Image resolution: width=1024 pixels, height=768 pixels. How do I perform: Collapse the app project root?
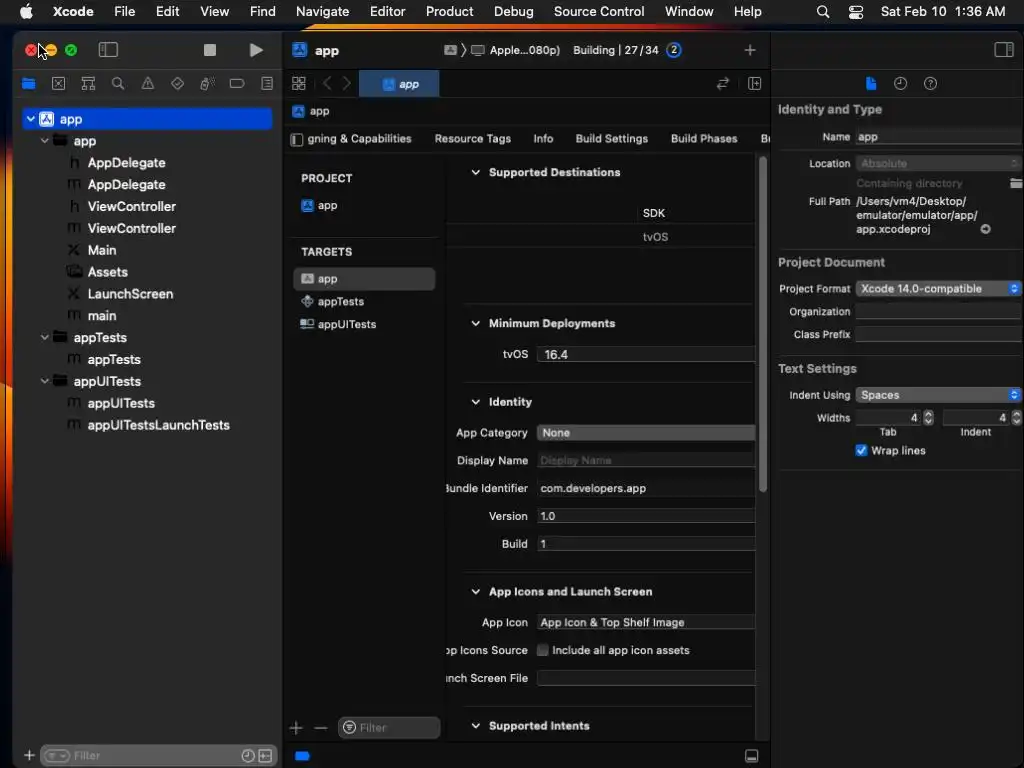pos(31,119)
